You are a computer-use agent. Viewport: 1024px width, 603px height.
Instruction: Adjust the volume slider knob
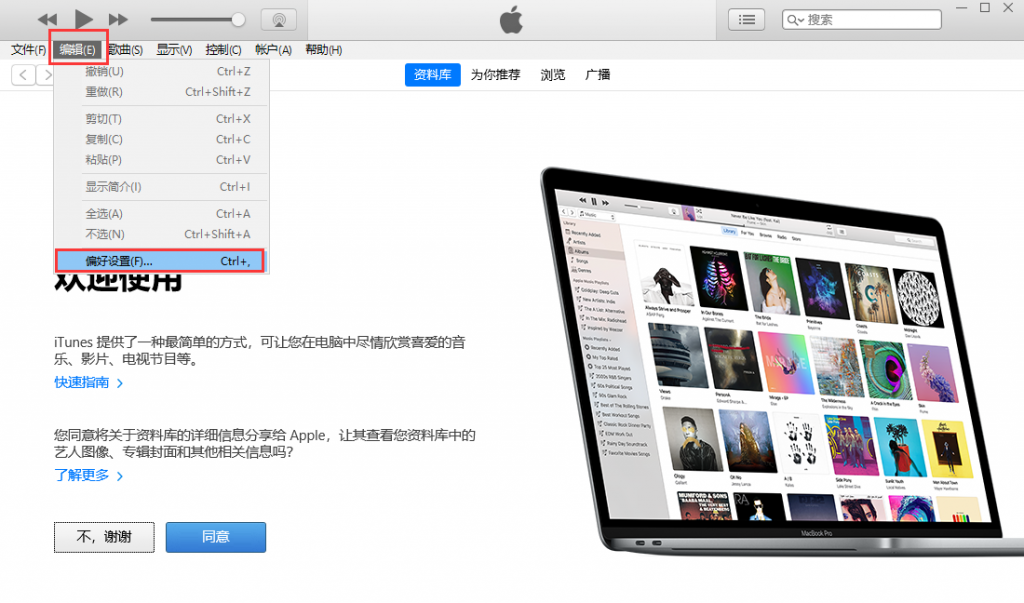(x=238, y=20)
